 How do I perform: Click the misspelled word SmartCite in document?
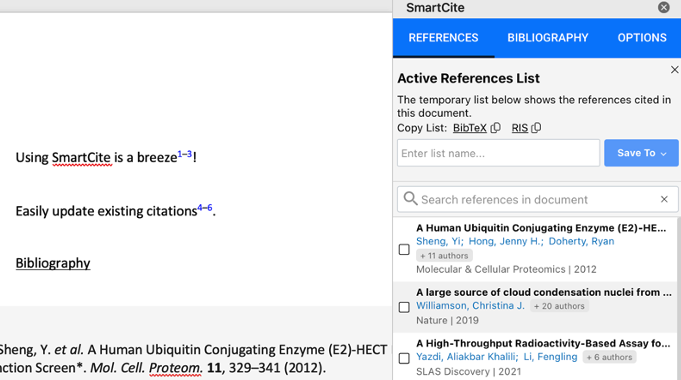pyautogui.click(x=81, y=157)
